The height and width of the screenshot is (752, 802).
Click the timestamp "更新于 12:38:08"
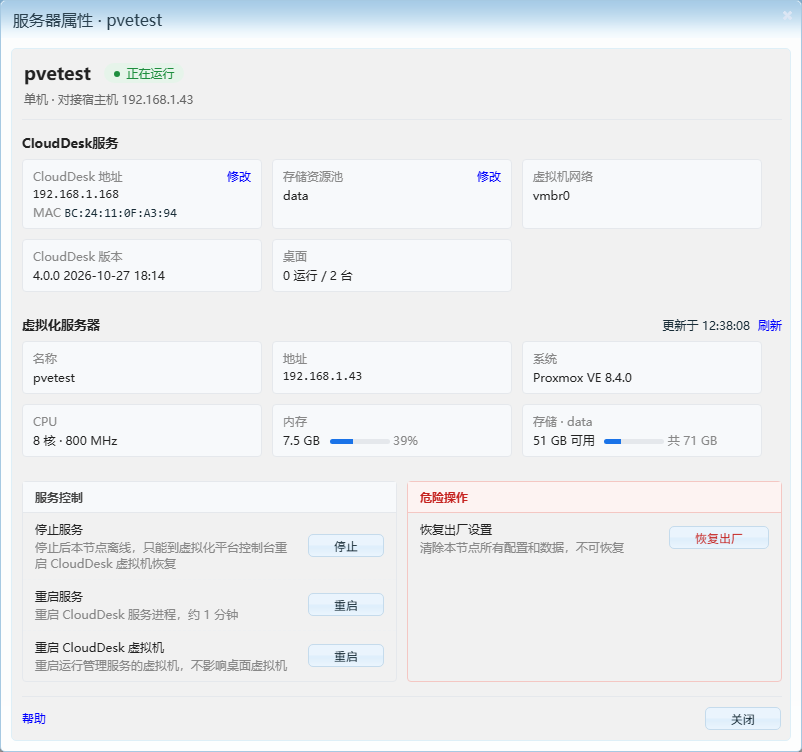point(706,325)
